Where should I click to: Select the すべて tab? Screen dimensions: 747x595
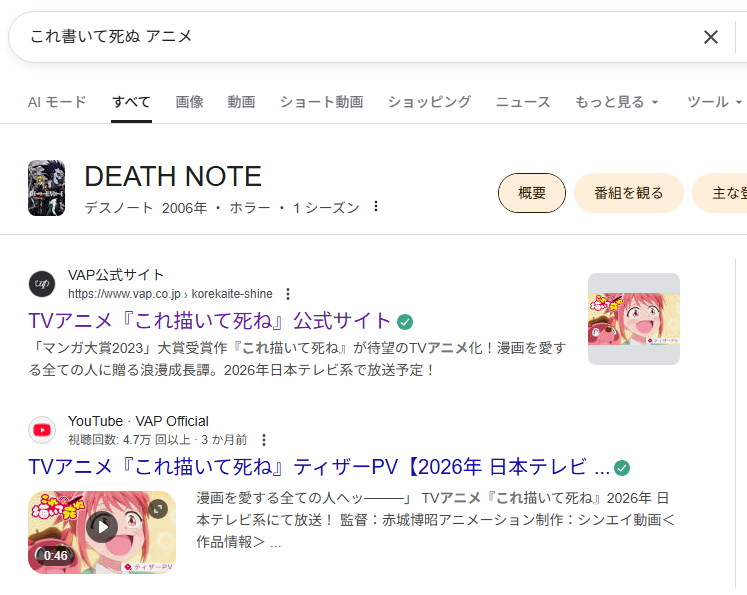point(131,102)
